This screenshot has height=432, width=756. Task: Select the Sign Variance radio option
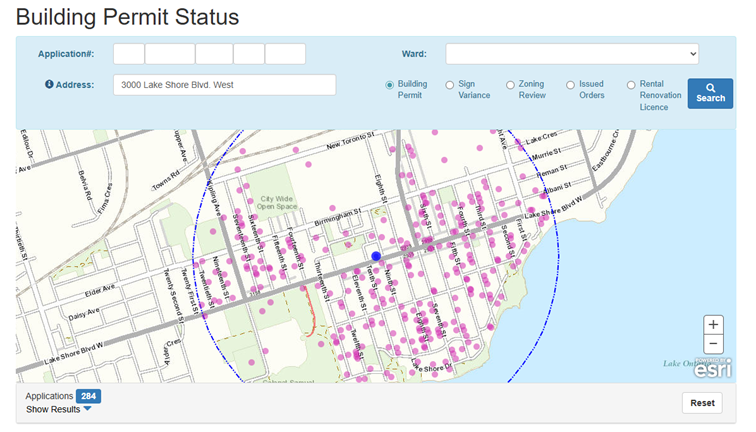[450, 85]
